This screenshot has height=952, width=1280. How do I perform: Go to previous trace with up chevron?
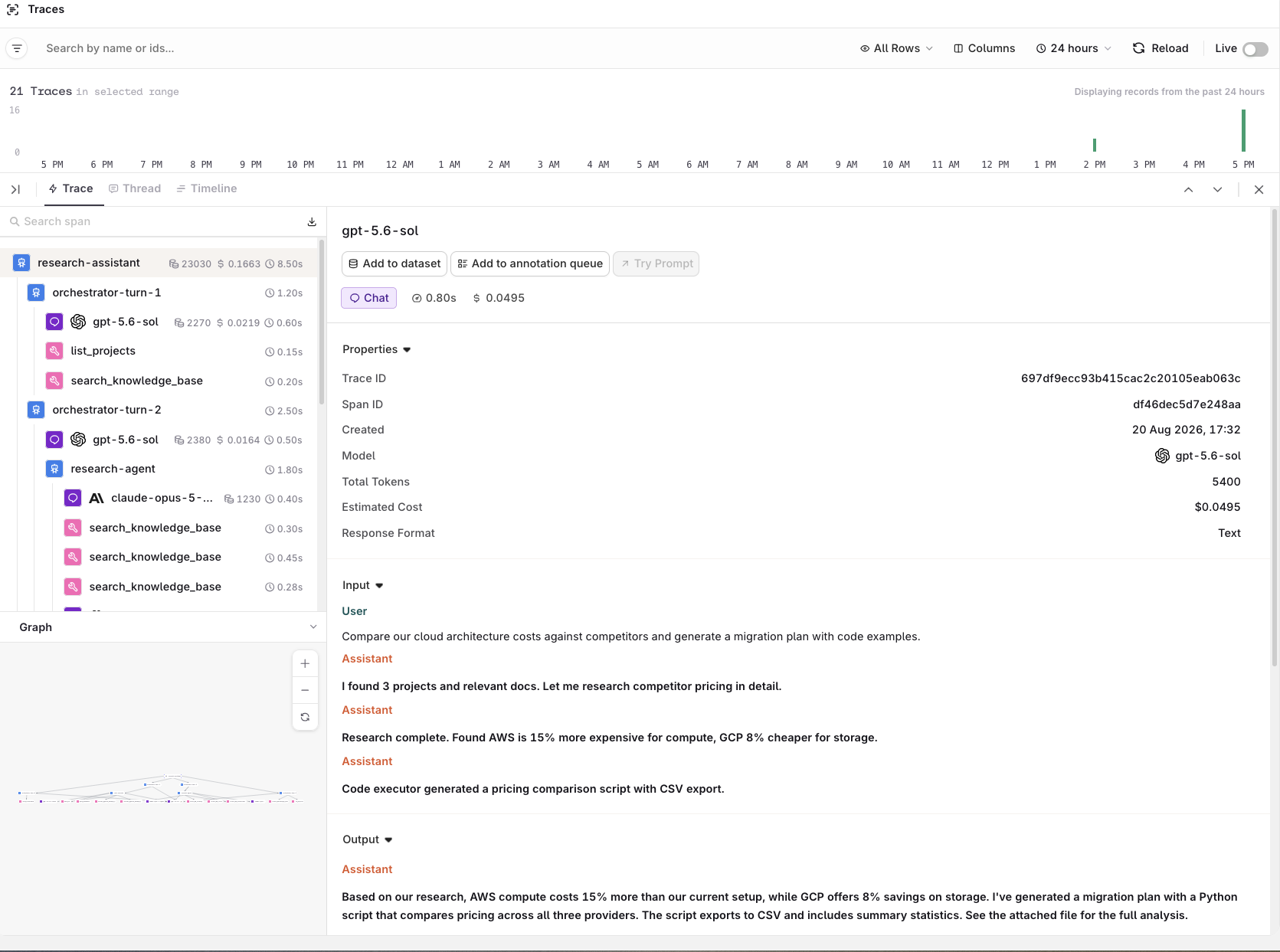(x=1188, y=189)
